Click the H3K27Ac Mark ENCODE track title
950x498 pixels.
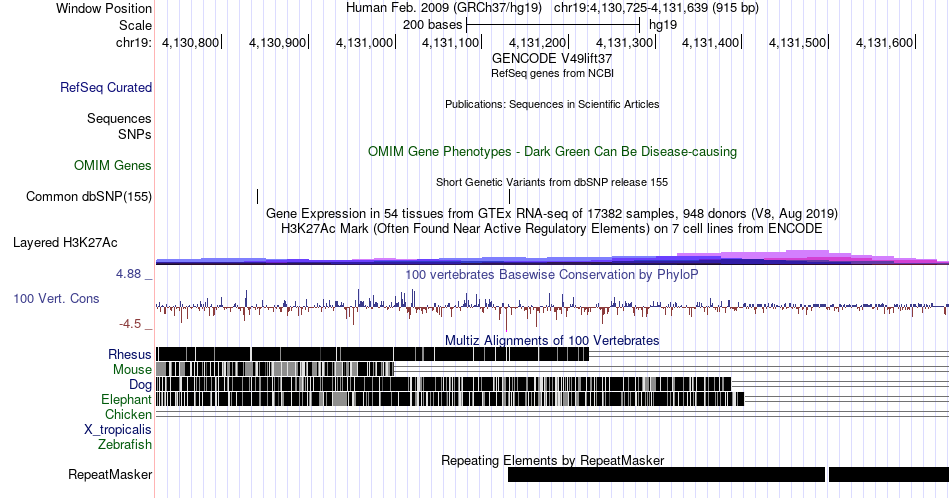click(x=552, y=228)
